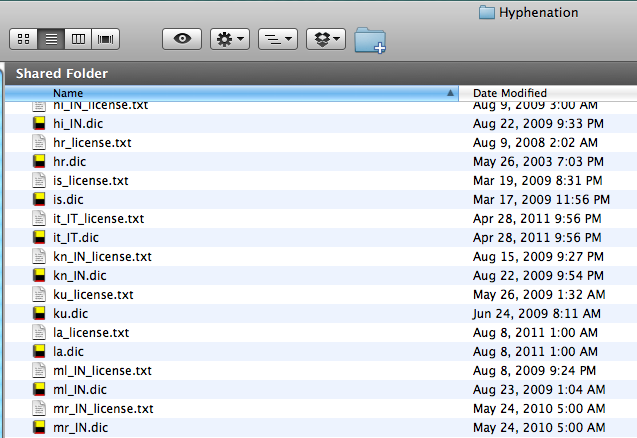Click the New Folder icon

click(370, 40)
